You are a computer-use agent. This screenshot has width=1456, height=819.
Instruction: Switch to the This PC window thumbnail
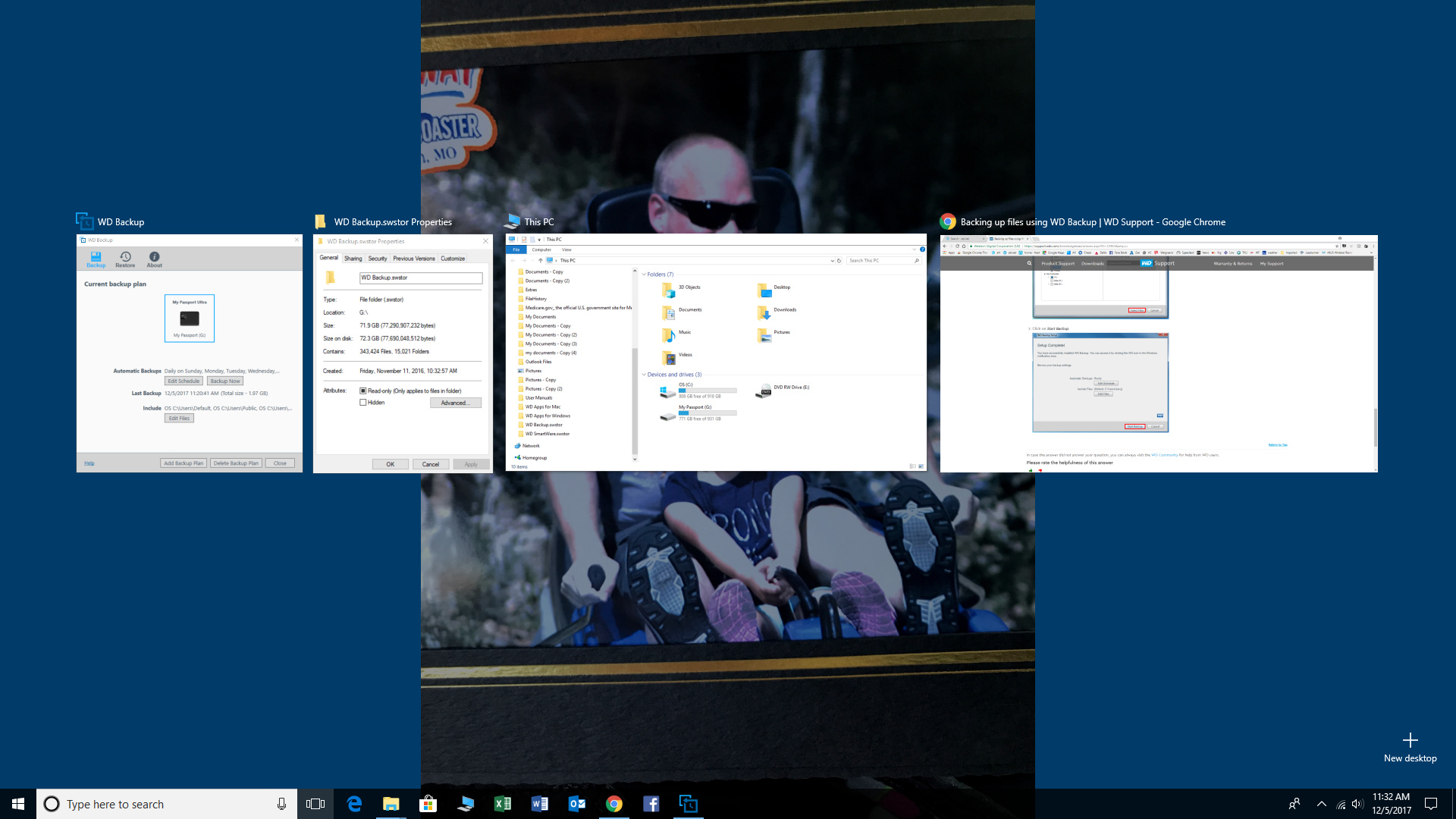pos(716,353)
